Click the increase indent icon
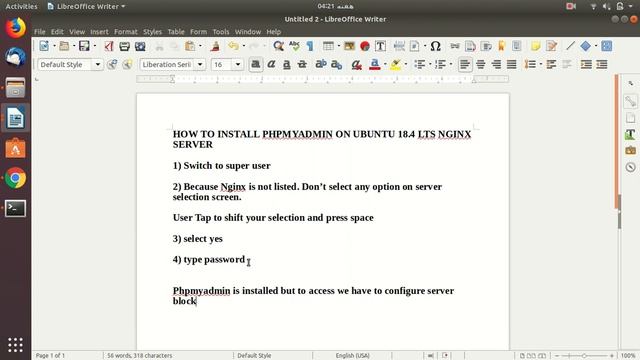The image size is (640, 360). pyautogui.click(x=586, y=64)
